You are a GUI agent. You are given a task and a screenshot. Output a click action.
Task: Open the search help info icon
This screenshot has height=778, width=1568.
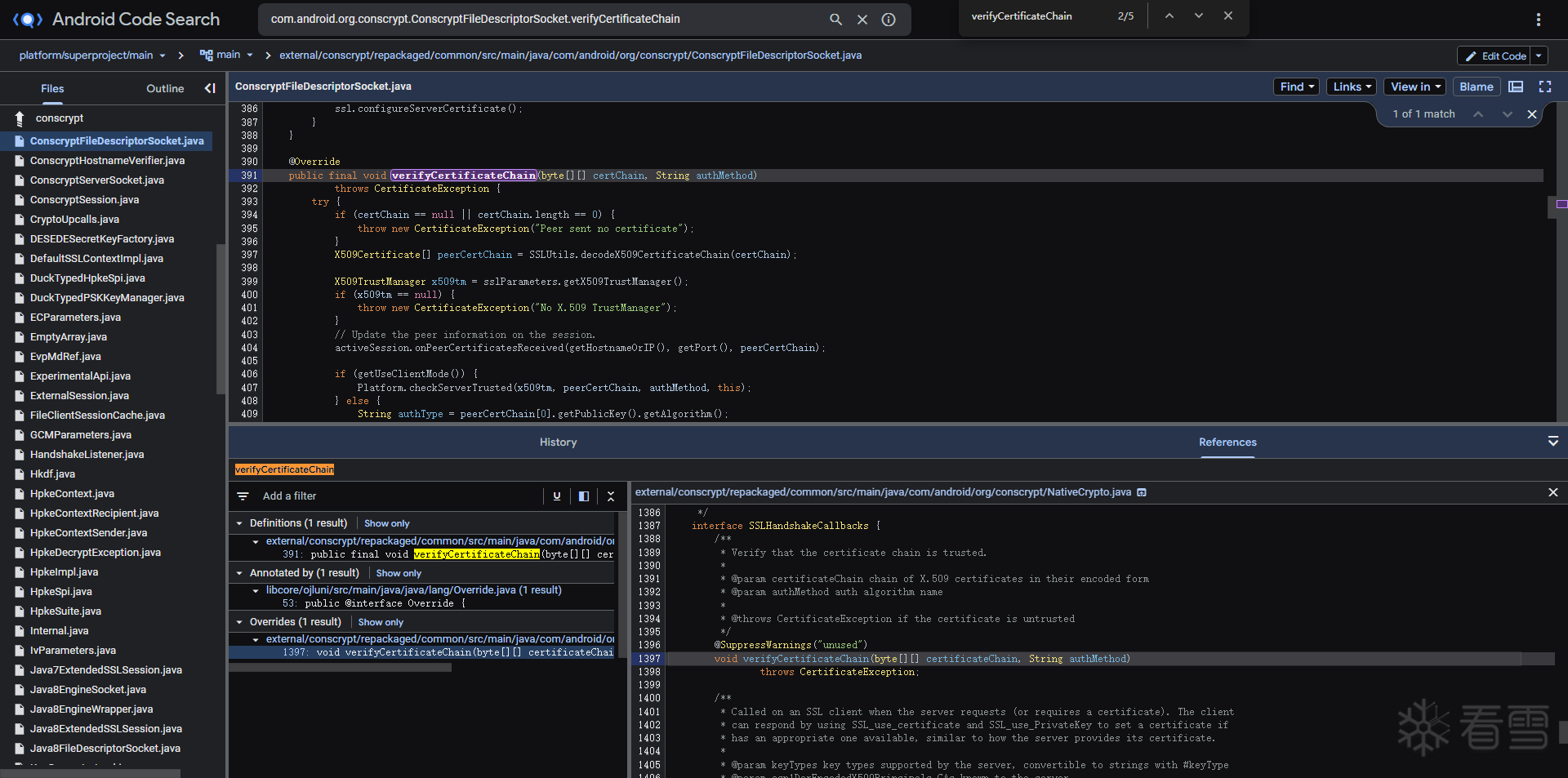click(889, 20)
